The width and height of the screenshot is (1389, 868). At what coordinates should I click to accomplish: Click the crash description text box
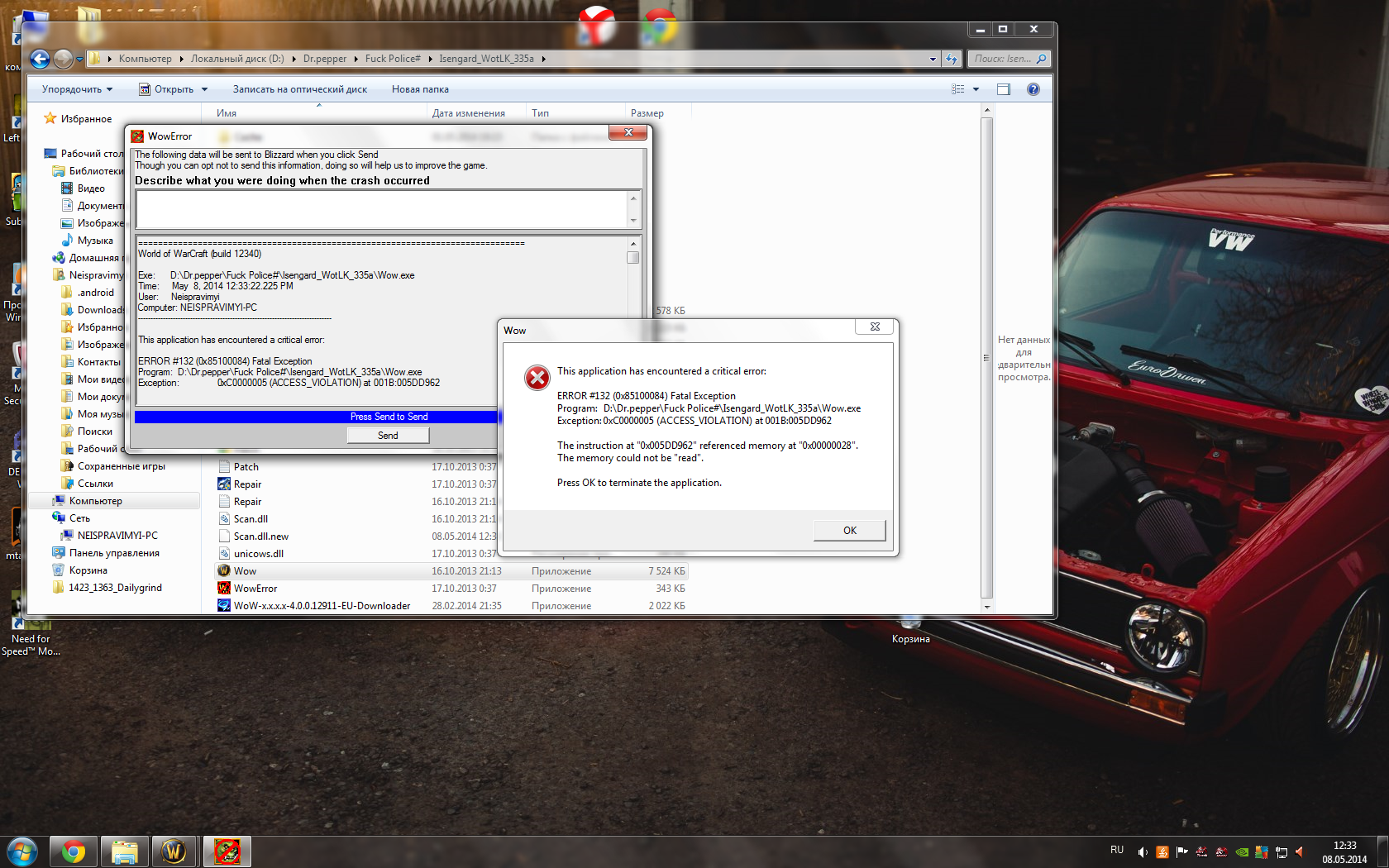pyautogui.click(x=381, y=209)
